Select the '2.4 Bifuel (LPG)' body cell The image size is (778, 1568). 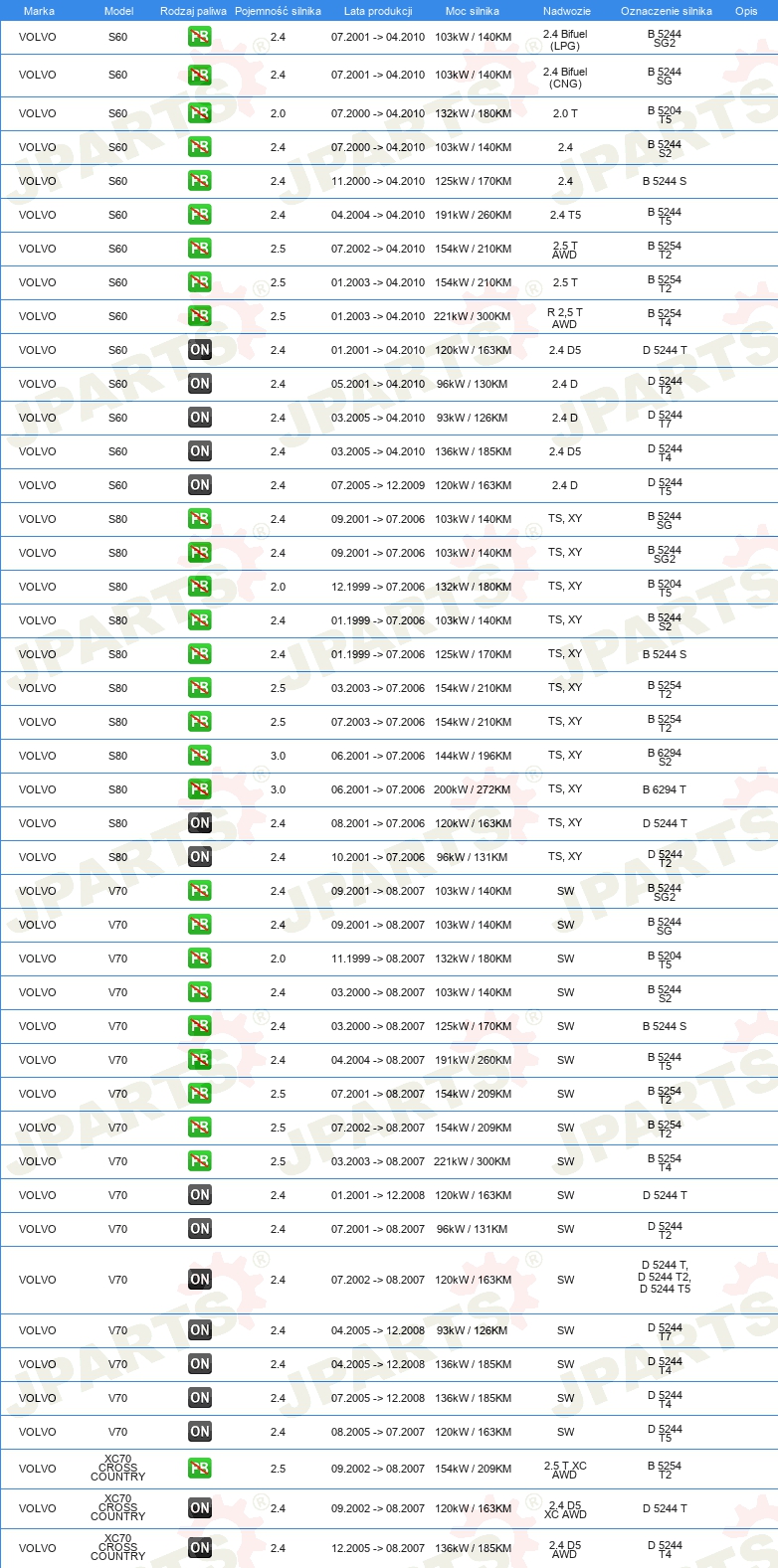[x=565, y=40]
